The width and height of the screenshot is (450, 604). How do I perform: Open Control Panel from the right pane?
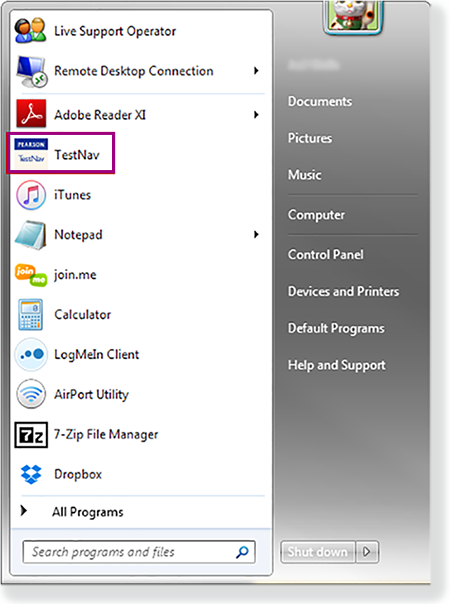click(x=326, y=254)
